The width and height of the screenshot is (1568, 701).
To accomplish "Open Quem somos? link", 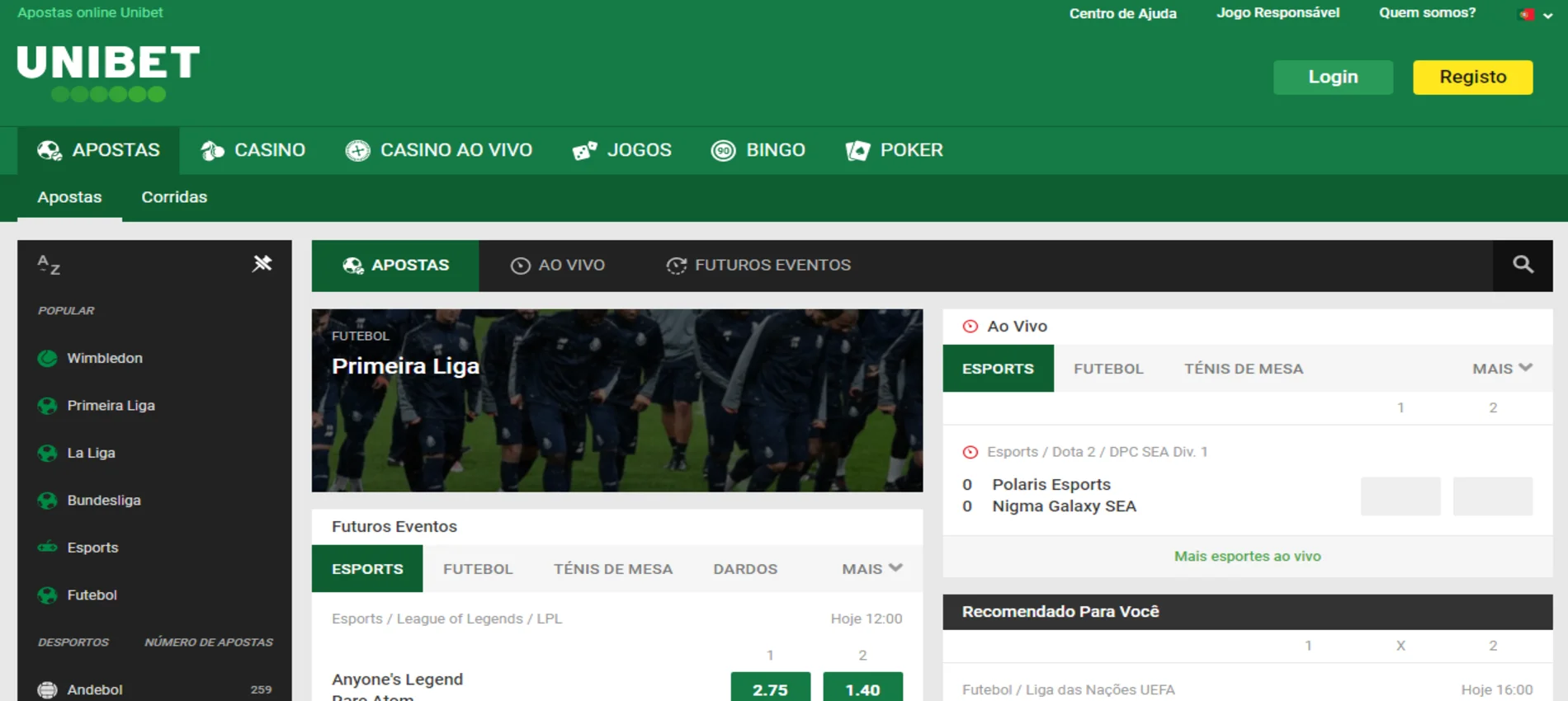I will 1427,13.
